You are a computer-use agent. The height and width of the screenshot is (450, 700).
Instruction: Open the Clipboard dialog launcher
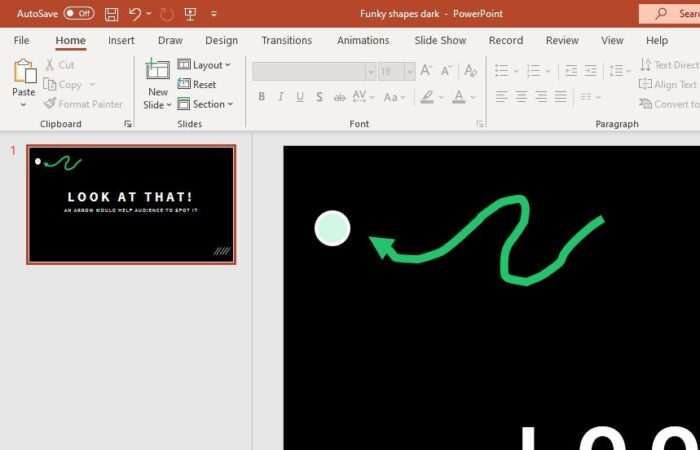pos(128,124)
